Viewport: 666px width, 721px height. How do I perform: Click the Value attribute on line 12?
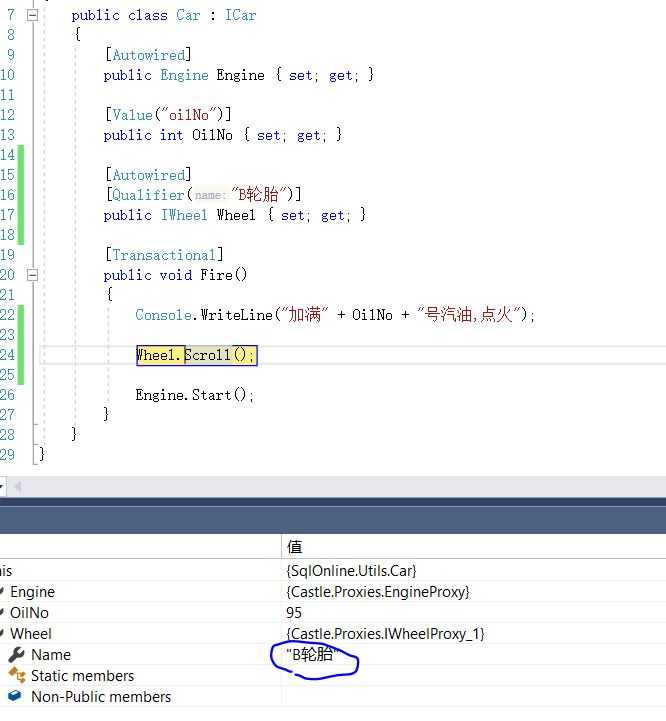point(132,114)
